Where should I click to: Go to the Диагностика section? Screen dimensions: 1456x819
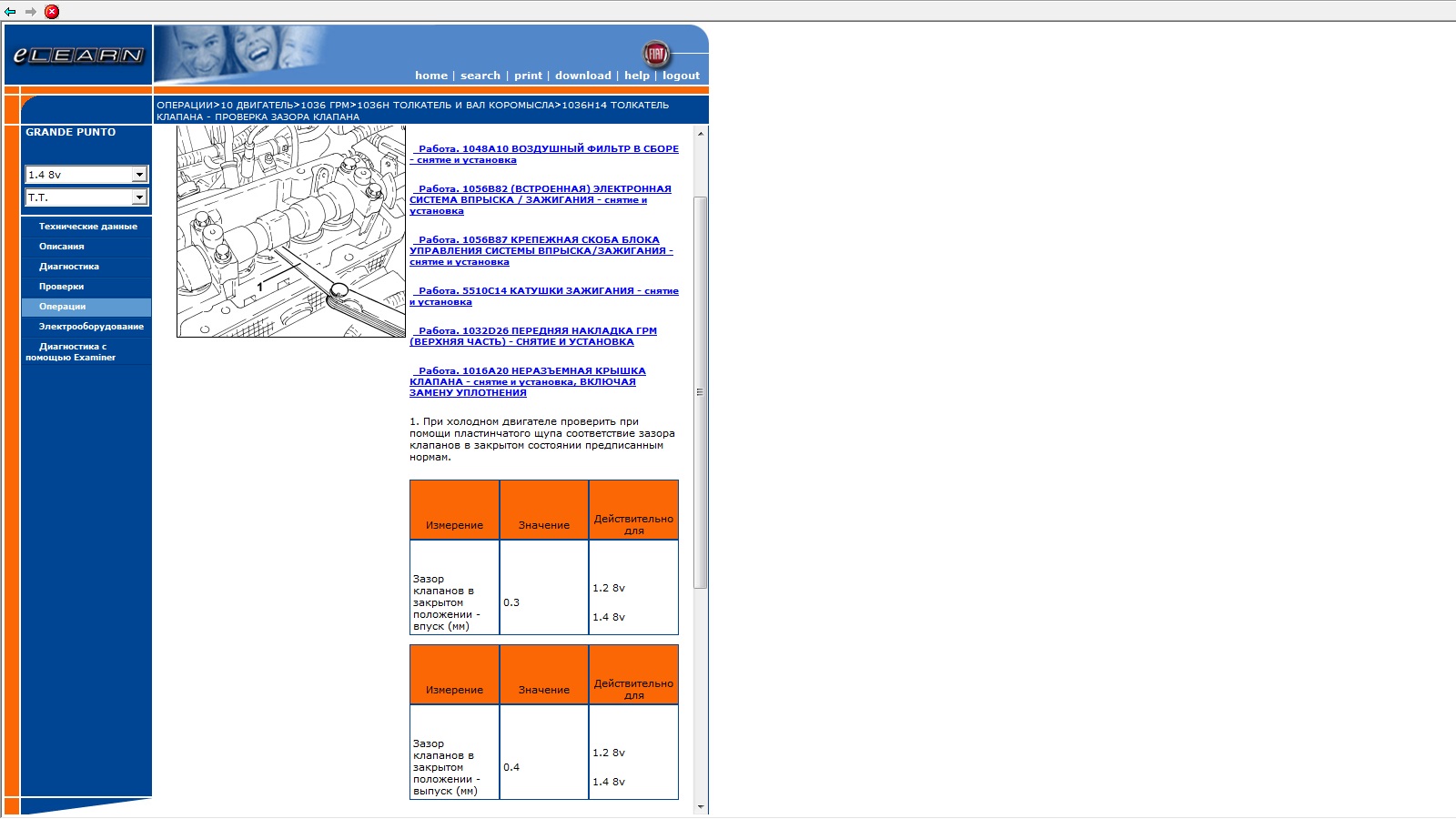(69, 267)
